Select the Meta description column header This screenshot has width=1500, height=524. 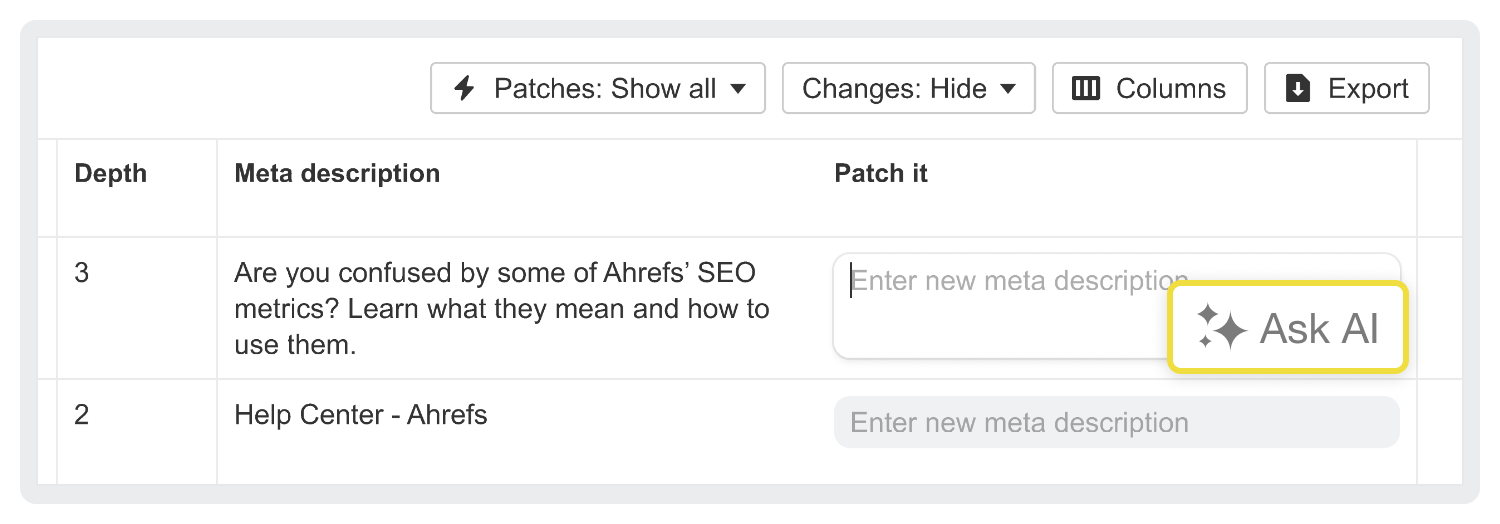[337, 173]
